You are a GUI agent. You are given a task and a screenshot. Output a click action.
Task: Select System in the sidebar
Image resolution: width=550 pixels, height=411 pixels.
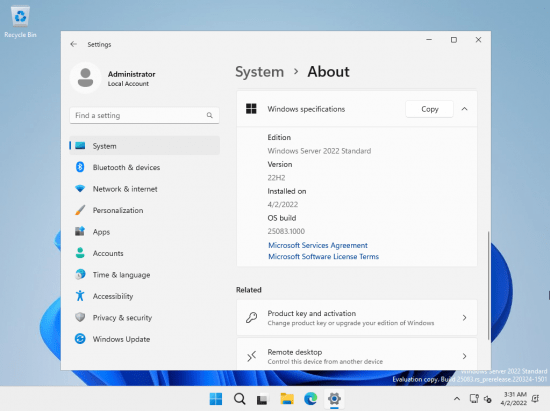tap(145, 146)
